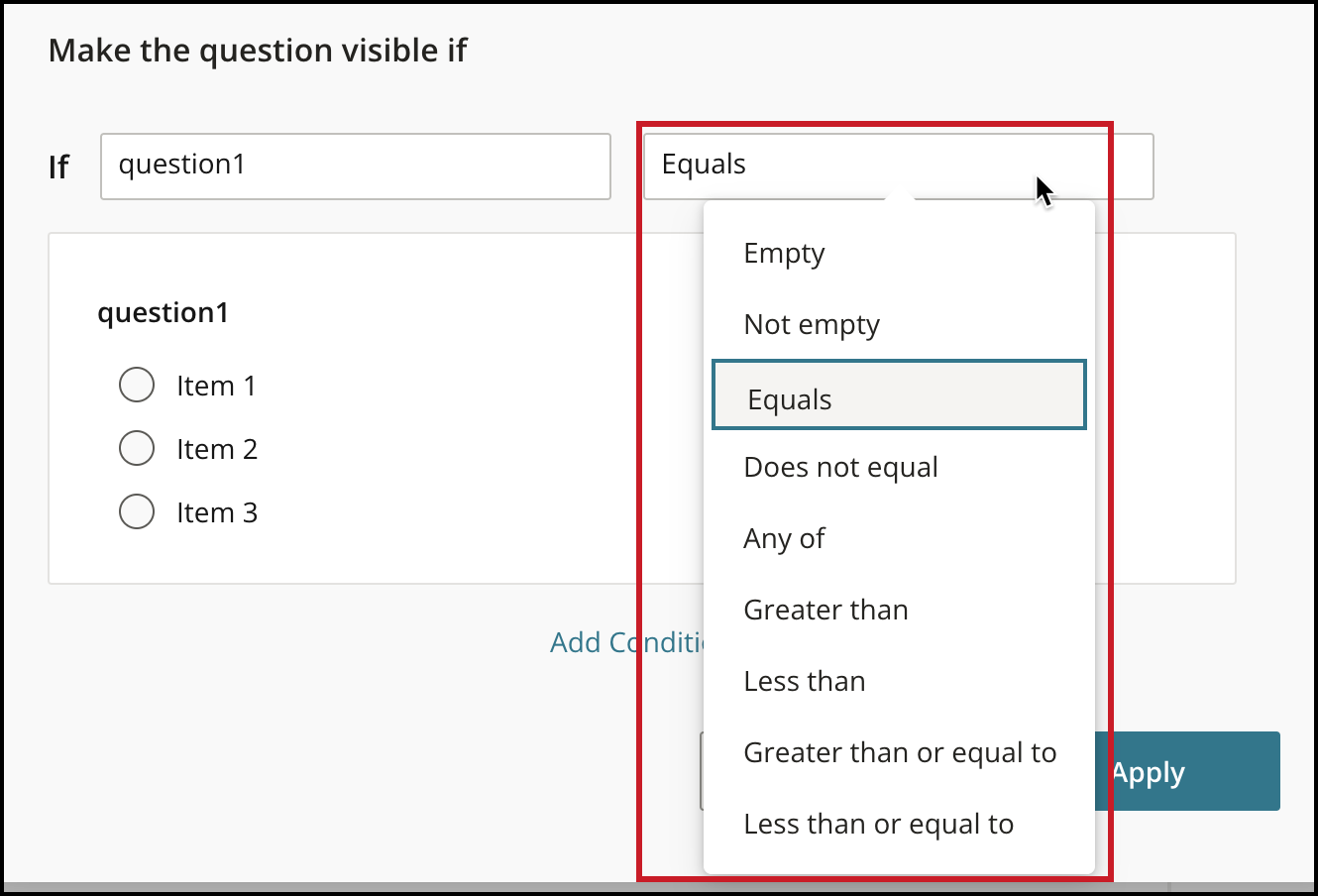This screenshot has width=1318, height=896.
Task: Click the partially hidden button beside Apply
Action: click(701, 771)
